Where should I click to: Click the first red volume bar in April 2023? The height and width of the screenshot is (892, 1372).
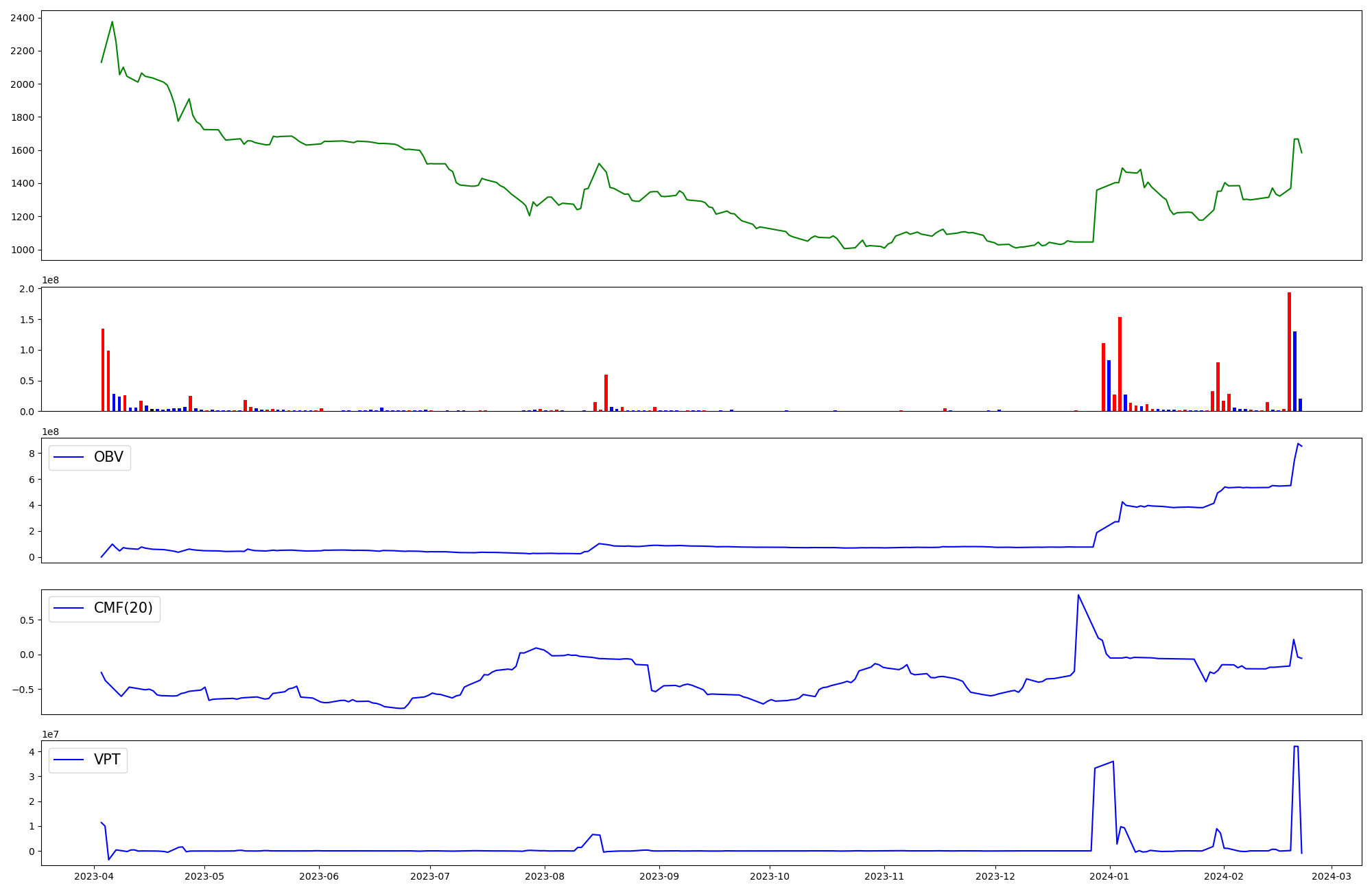103,369
